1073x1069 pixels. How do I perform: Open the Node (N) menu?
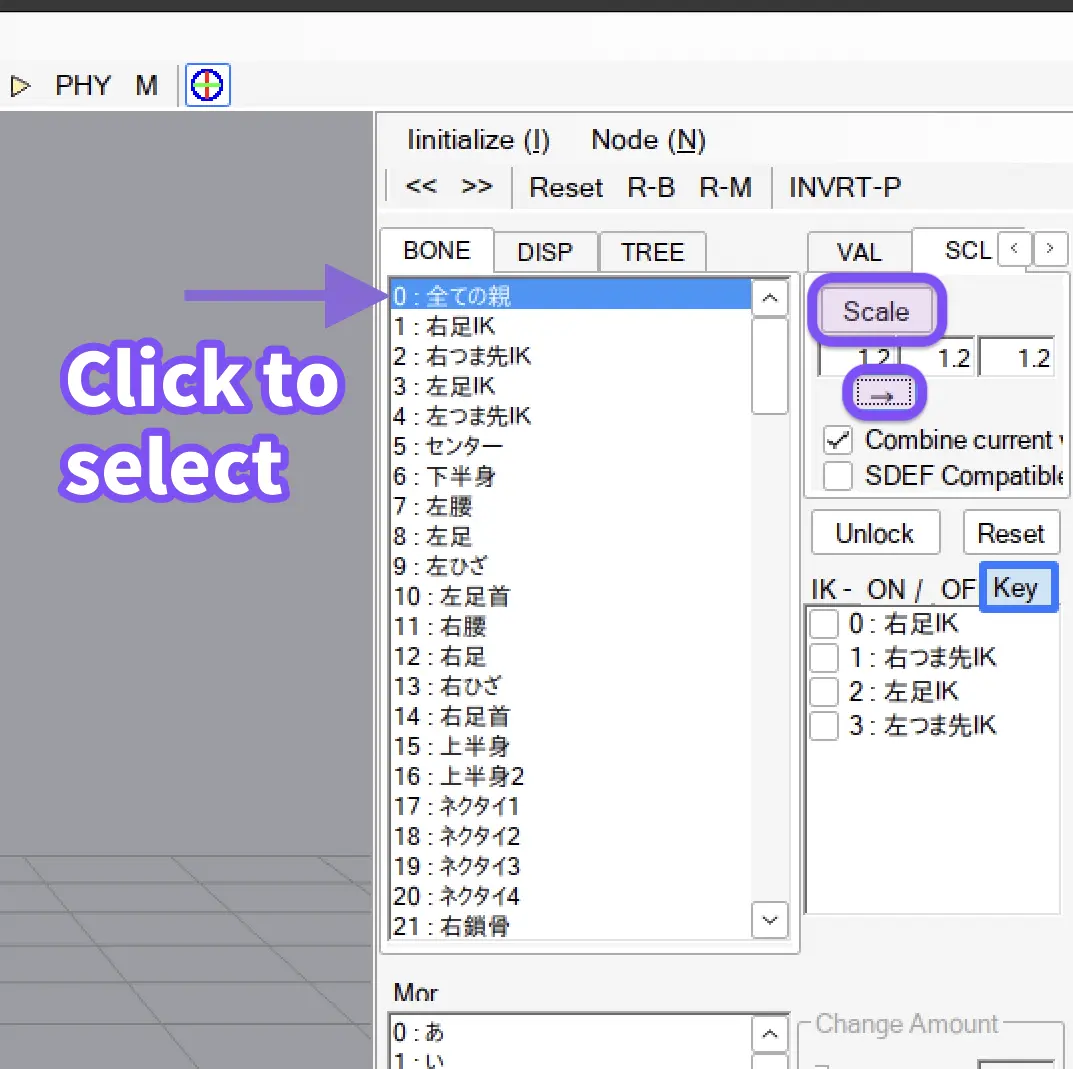pyautogui.click(x=648, y=140)
